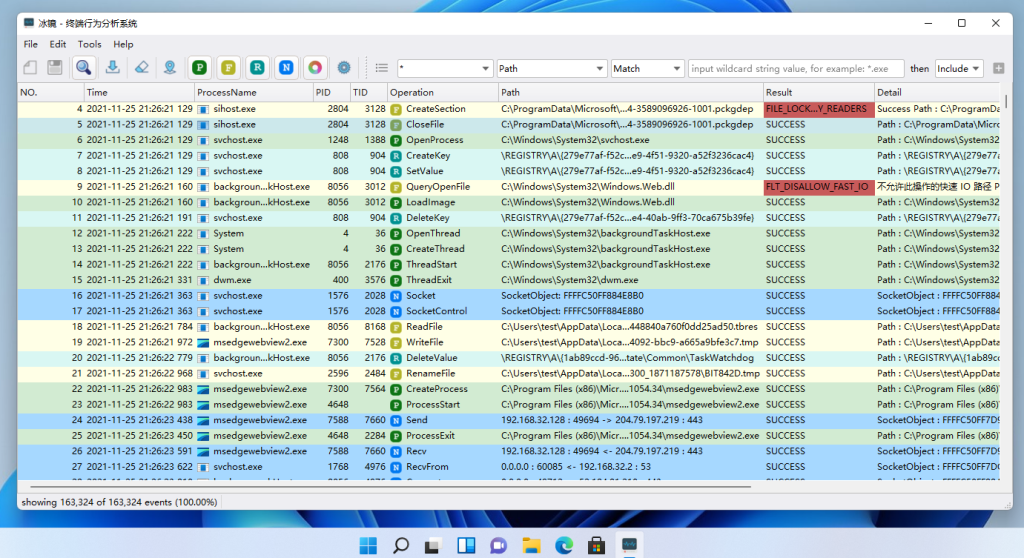Add filter rule with plus icon
Viewport: 1024px width, 558px height.
(x=998, y=68)
